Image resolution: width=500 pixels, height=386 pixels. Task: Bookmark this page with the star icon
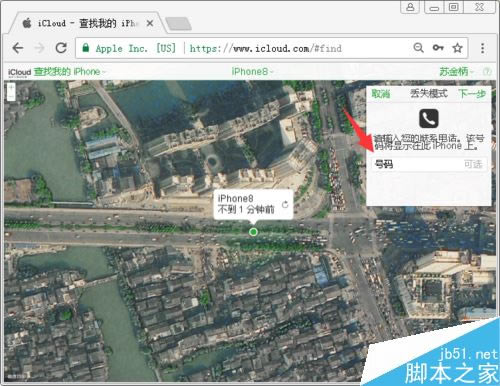(x=457, y=48)
